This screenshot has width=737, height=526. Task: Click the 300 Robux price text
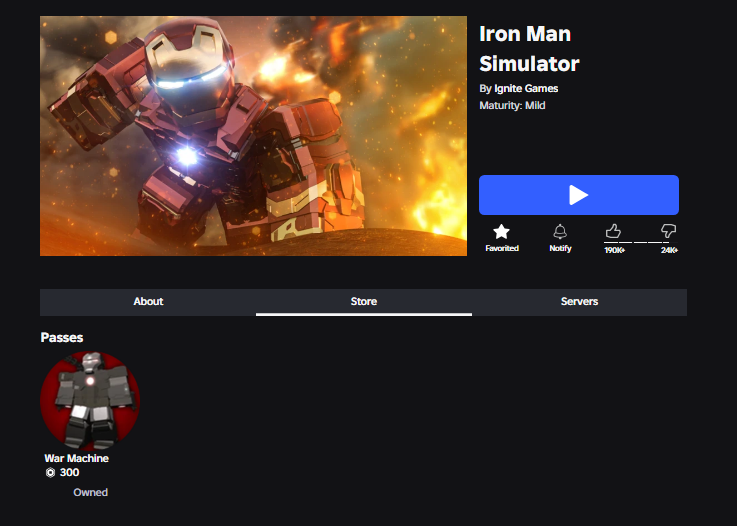70,472
